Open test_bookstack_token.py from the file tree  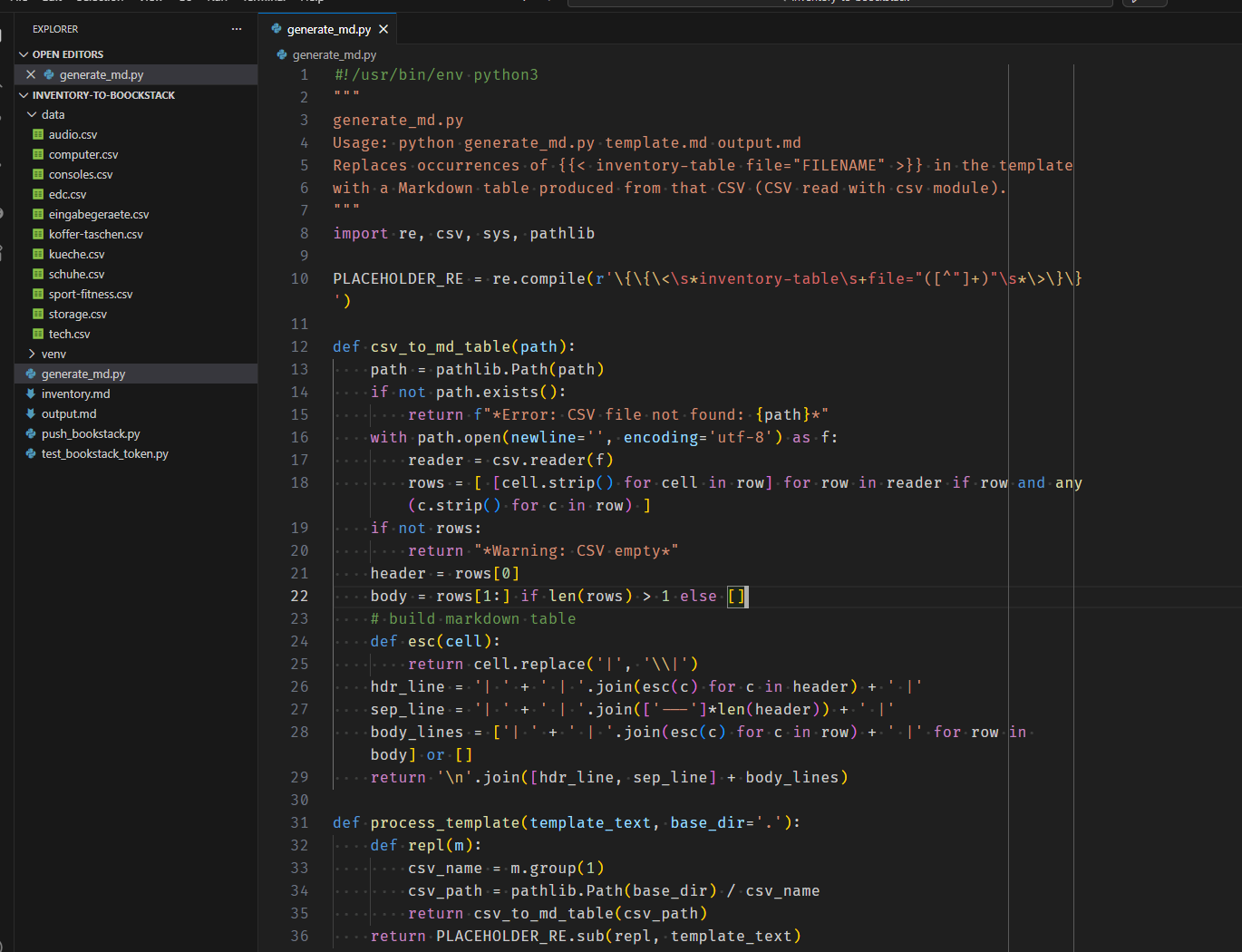tap(104, 453)
